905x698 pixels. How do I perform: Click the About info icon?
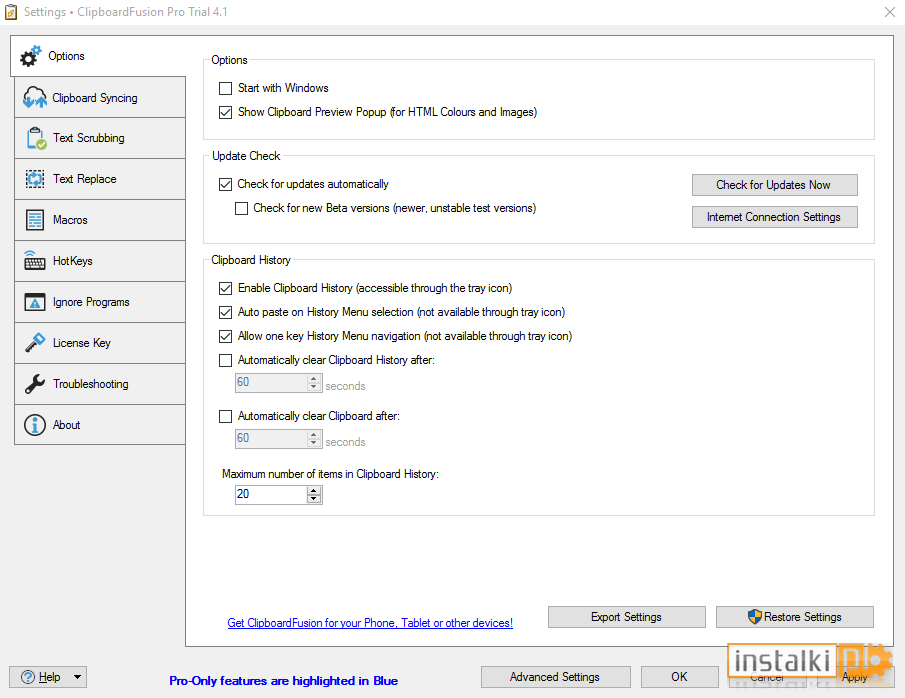pyautogui.click(x=35, y=425)
